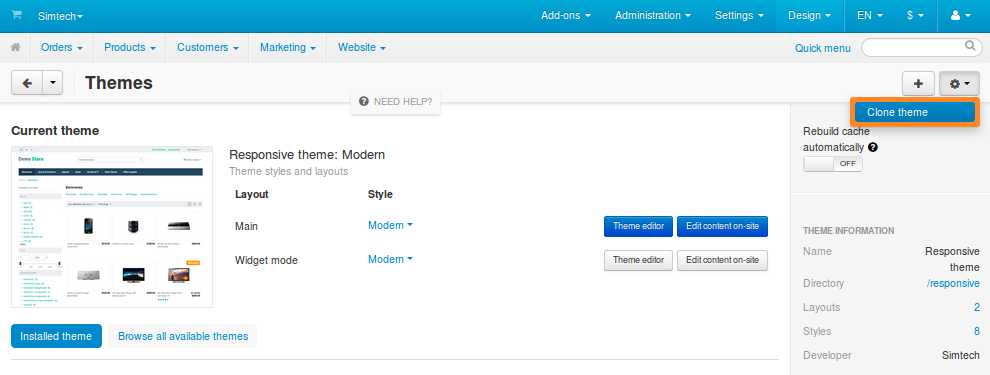Click the NEED HELP? tab

pyautogui.click(x=395, y=101)
